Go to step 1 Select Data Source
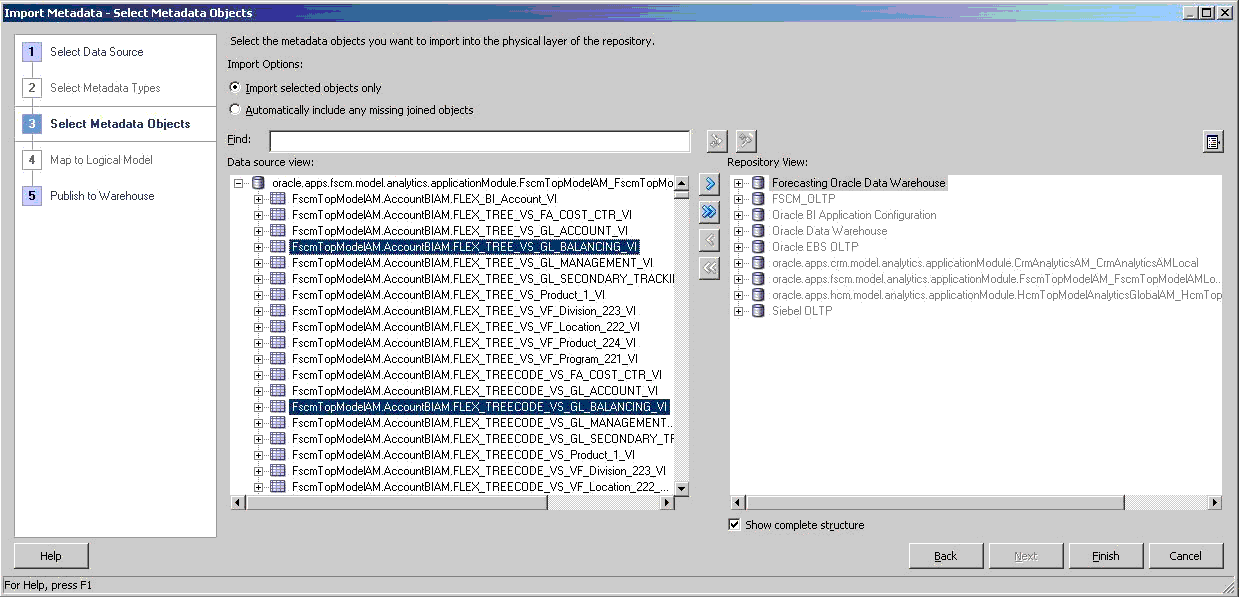 click(x=96, y=52)
